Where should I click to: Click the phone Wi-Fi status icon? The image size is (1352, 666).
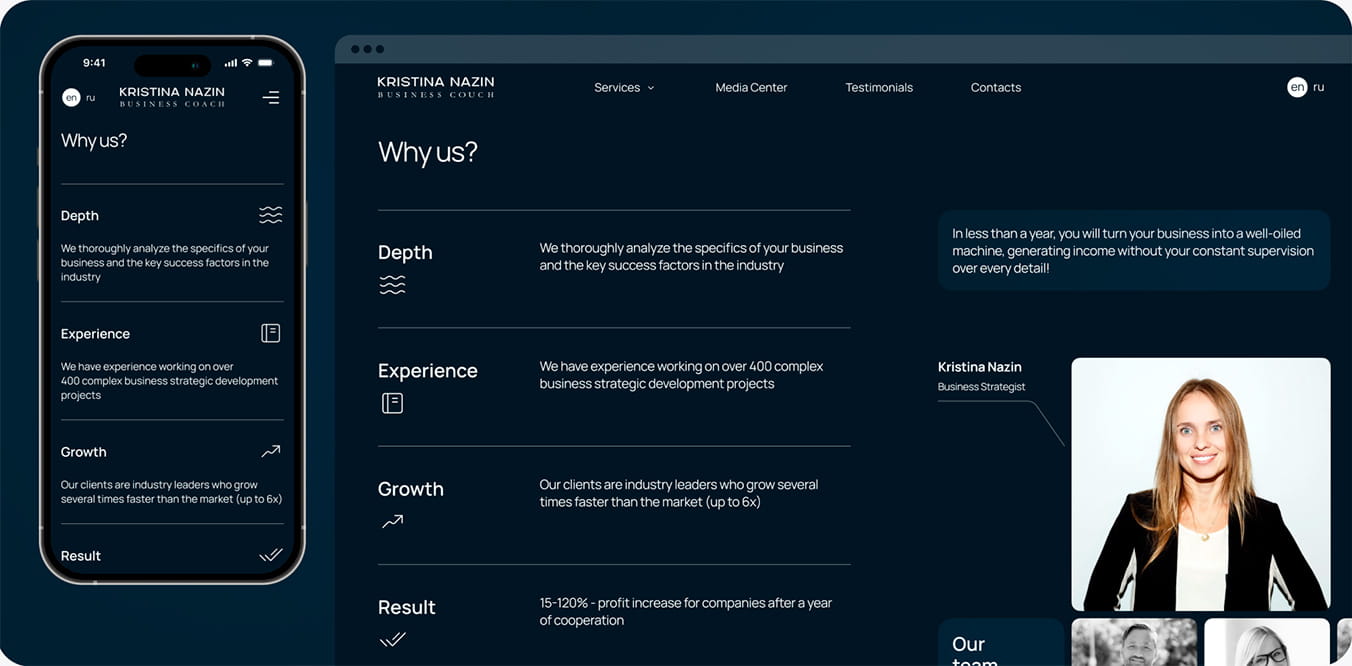tap(247, 63)
